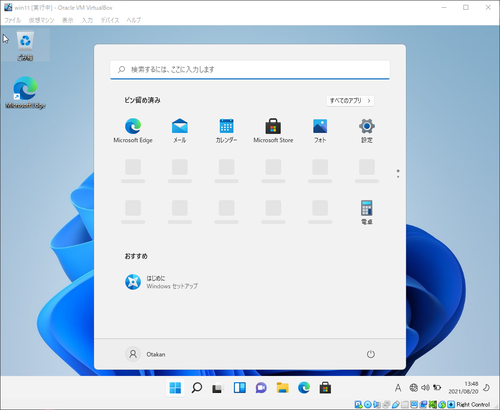Toggle IME input mode indicator A
Image resolution: width=500 pixels, height=410 pixels.
(x=398, y=388)
